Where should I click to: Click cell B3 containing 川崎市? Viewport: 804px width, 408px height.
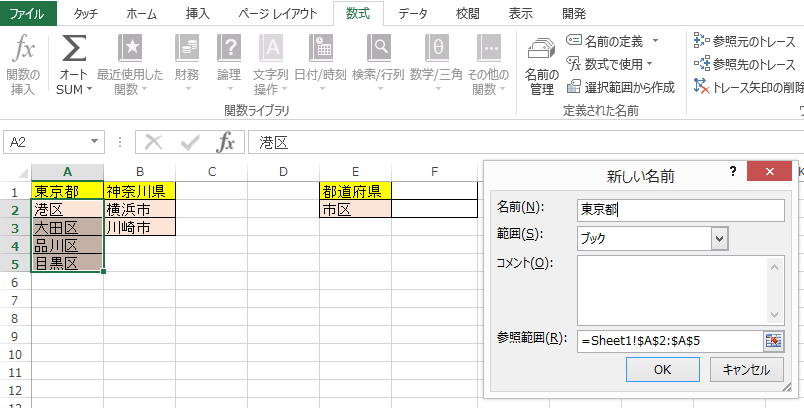click(x=139, y=227)
